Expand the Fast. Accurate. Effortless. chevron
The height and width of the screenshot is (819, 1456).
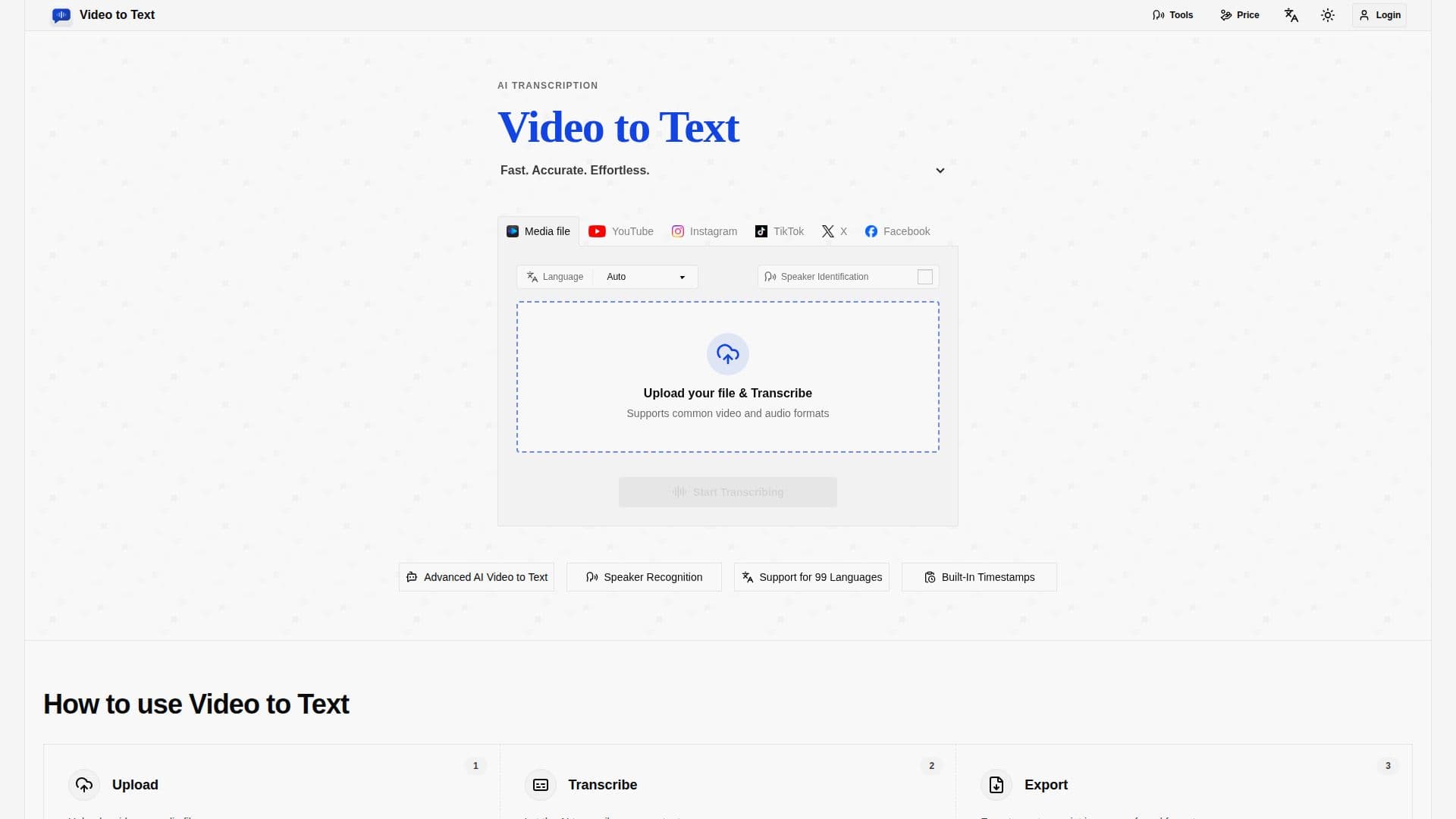[x=940, y=171]
